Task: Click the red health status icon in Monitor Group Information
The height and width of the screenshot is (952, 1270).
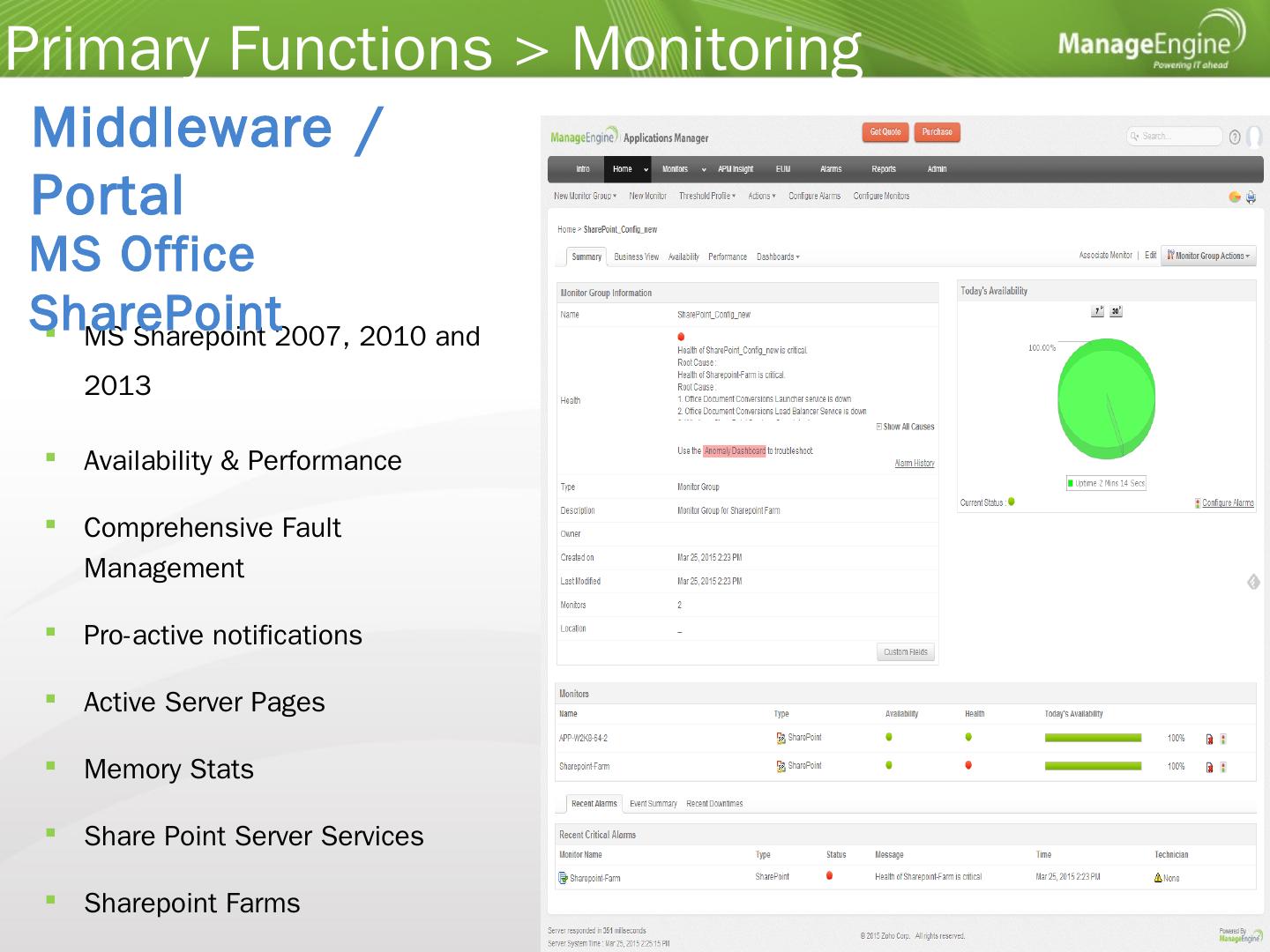Action: (x=681, y=337)
